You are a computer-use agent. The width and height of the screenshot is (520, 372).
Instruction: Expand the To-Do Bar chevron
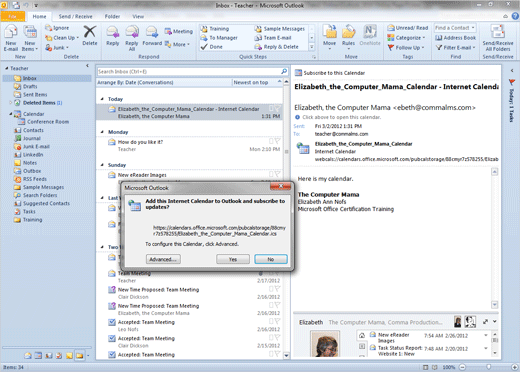coord(512,70)
